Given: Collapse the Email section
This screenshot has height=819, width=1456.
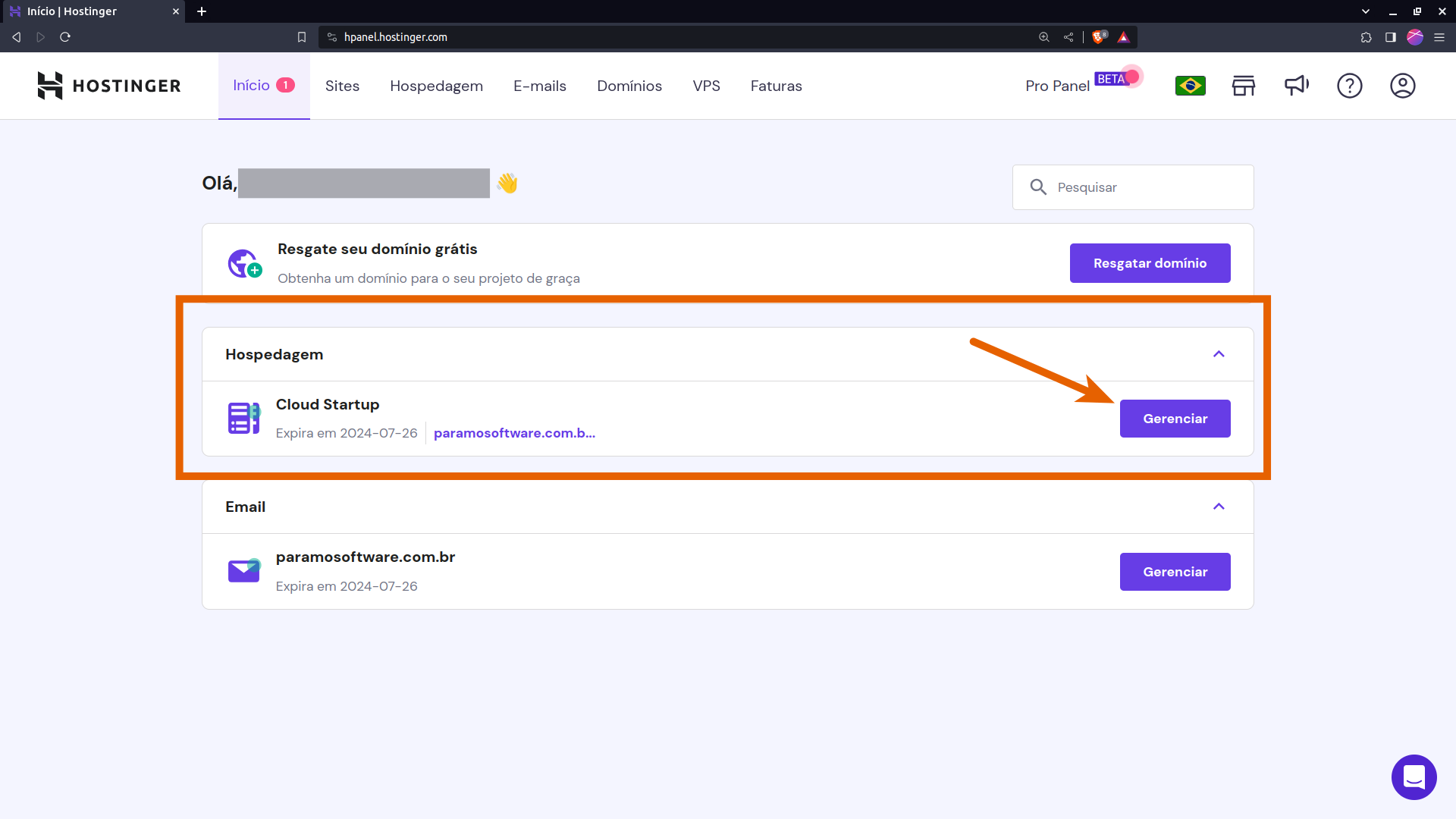Looking at the screenshot, I should 1219,507.
